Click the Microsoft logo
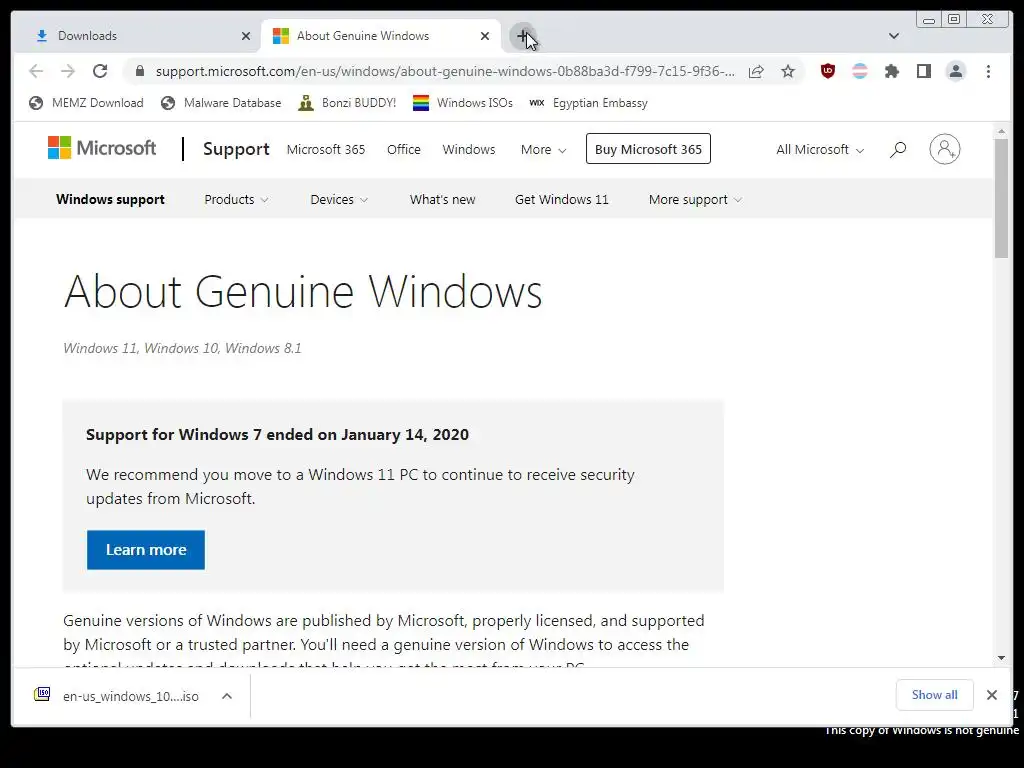1024x768 pixels. tap(102, 148)
